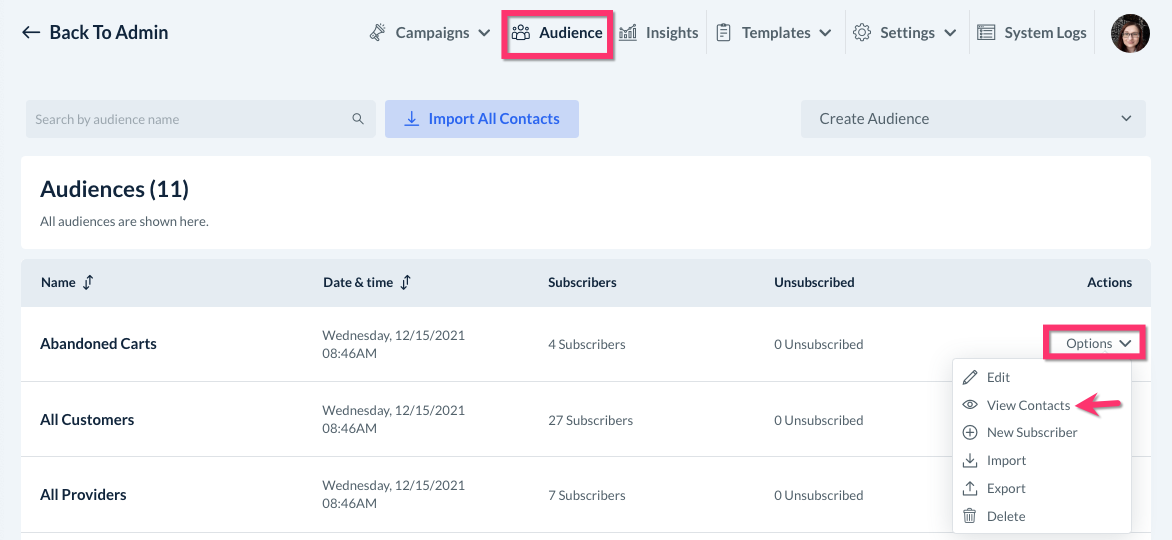The image size is (1172, 540).
Task: Choose Export in the options menu
Action: coord(1005,489)
